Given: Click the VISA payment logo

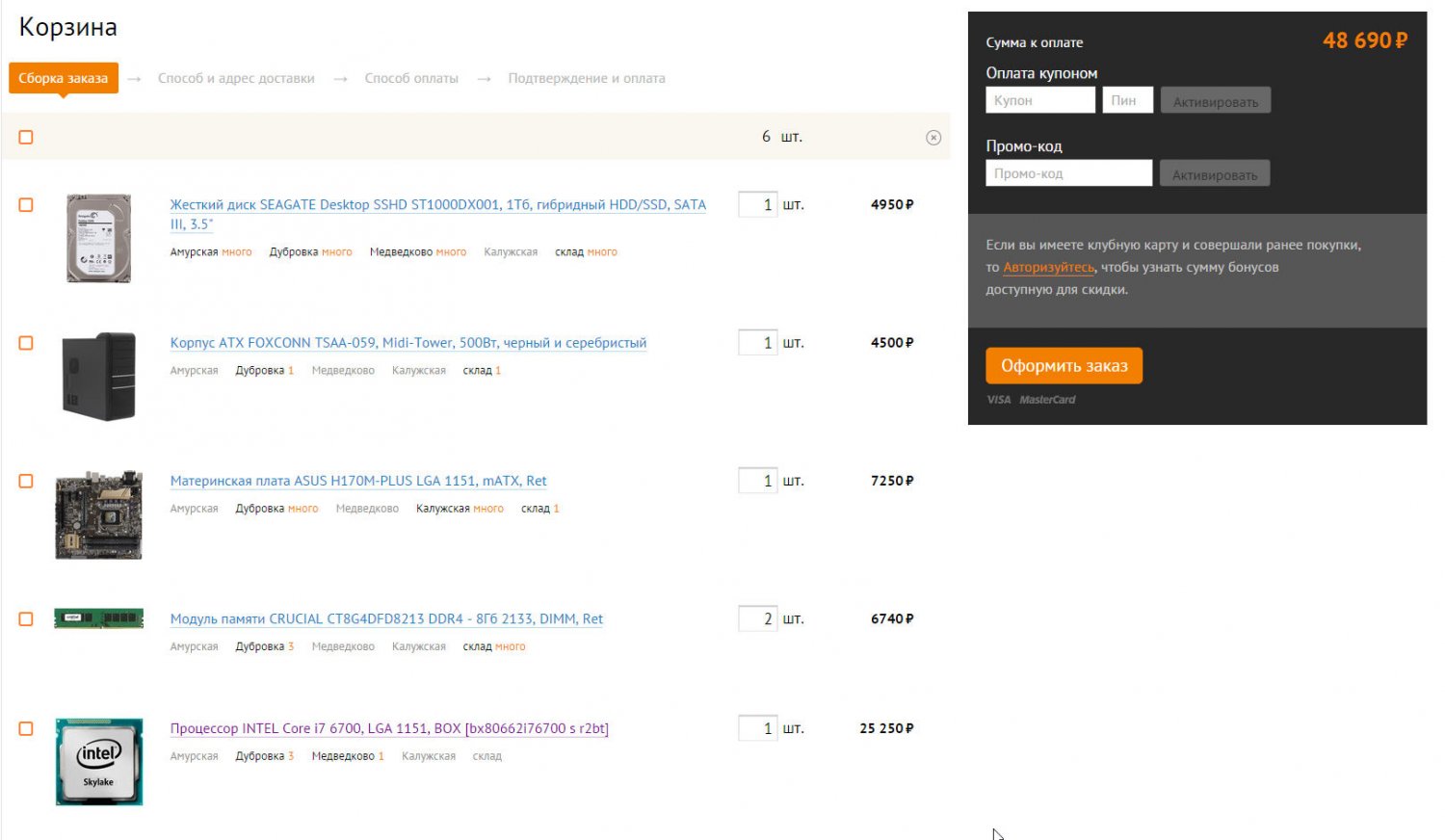Looking at the screenshot, I should click(x=999, y=400).
